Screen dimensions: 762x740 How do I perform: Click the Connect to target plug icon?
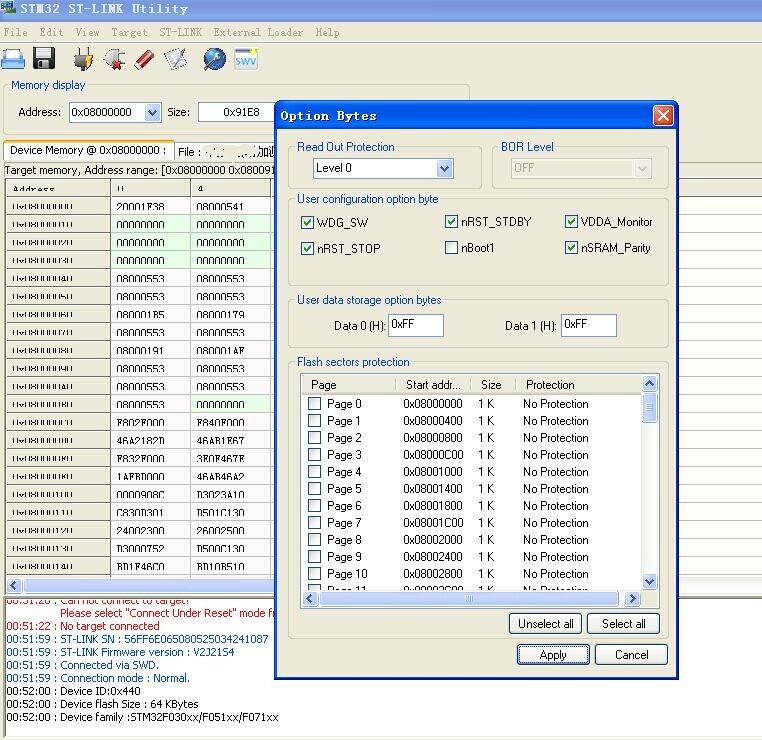coord(83,59)
